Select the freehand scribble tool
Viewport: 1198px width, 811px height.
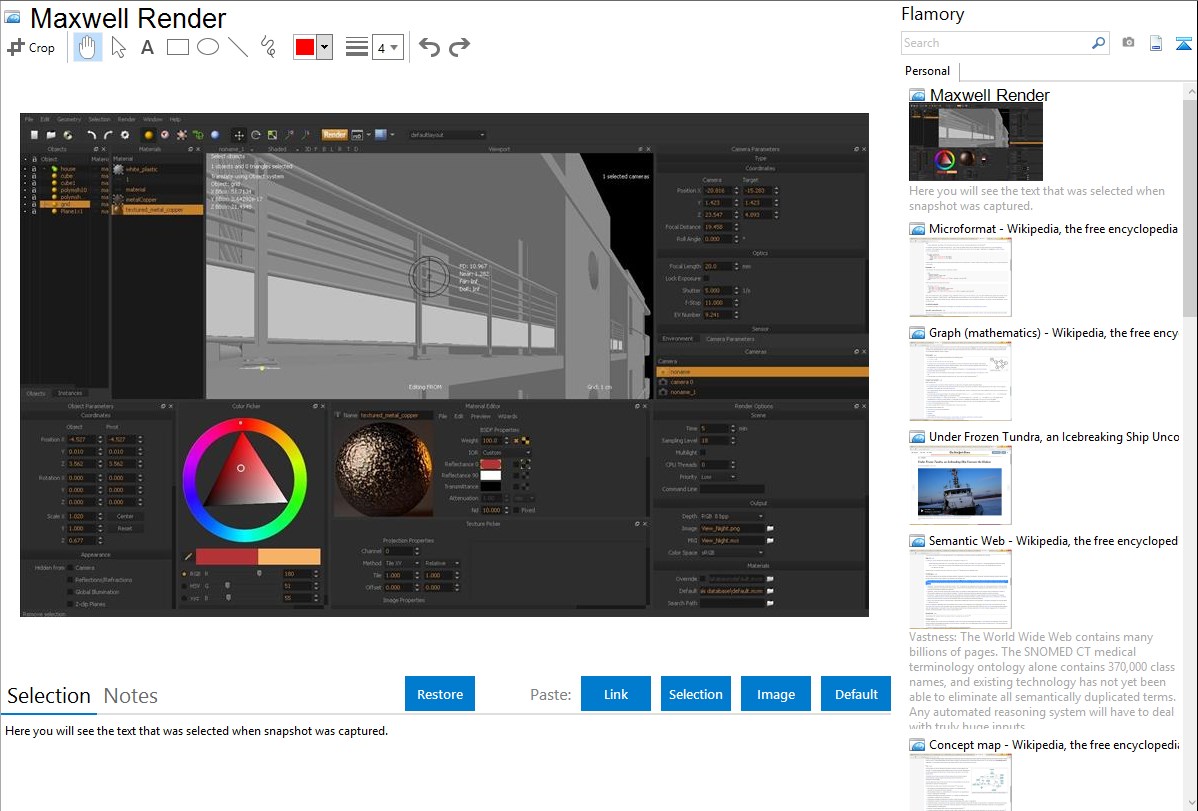point(268,47)
